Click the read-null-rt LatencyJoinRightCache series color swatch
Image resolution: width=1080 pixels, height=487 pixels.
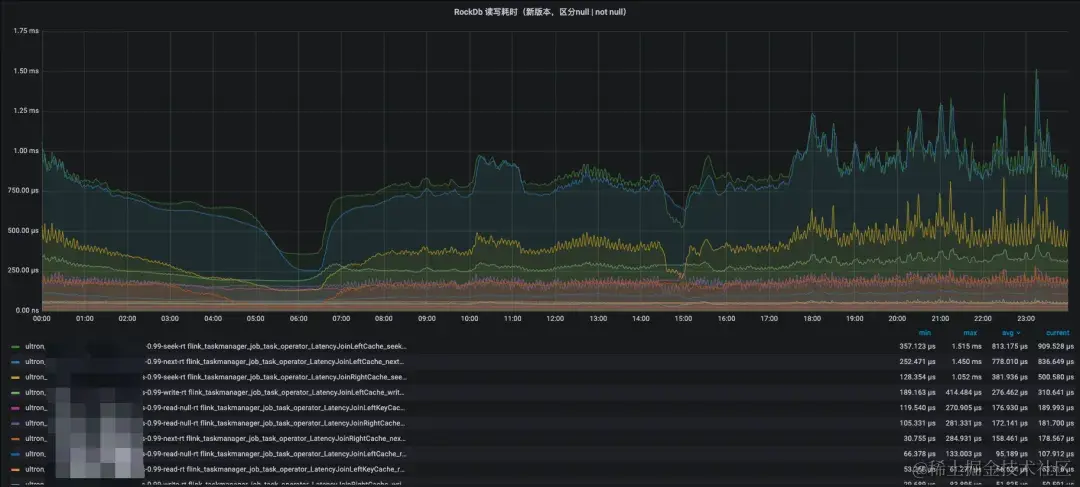[15, 423]
